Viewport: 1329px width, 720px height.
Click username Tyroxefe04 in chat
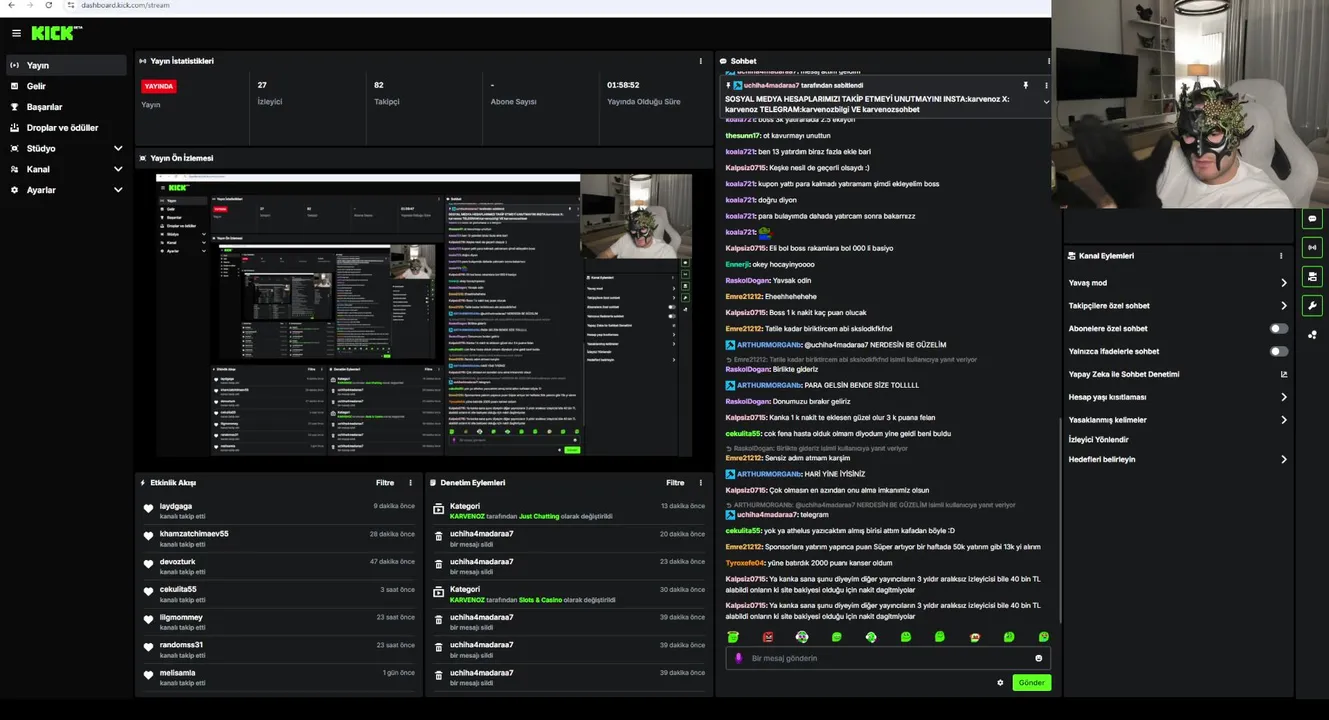[745, 563]
